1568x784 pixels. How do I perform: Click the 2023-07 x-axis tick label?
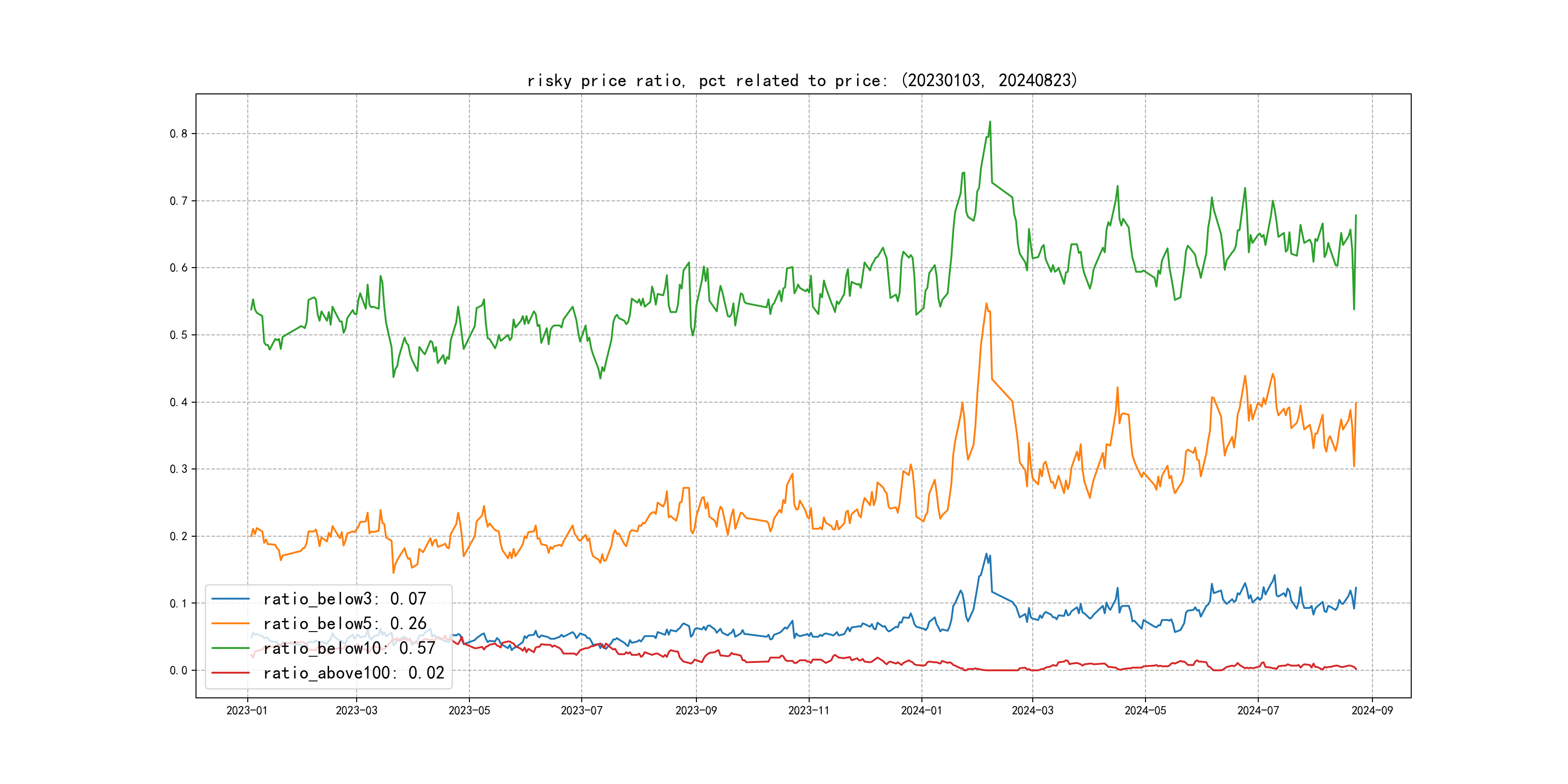[x=581, y=710]
